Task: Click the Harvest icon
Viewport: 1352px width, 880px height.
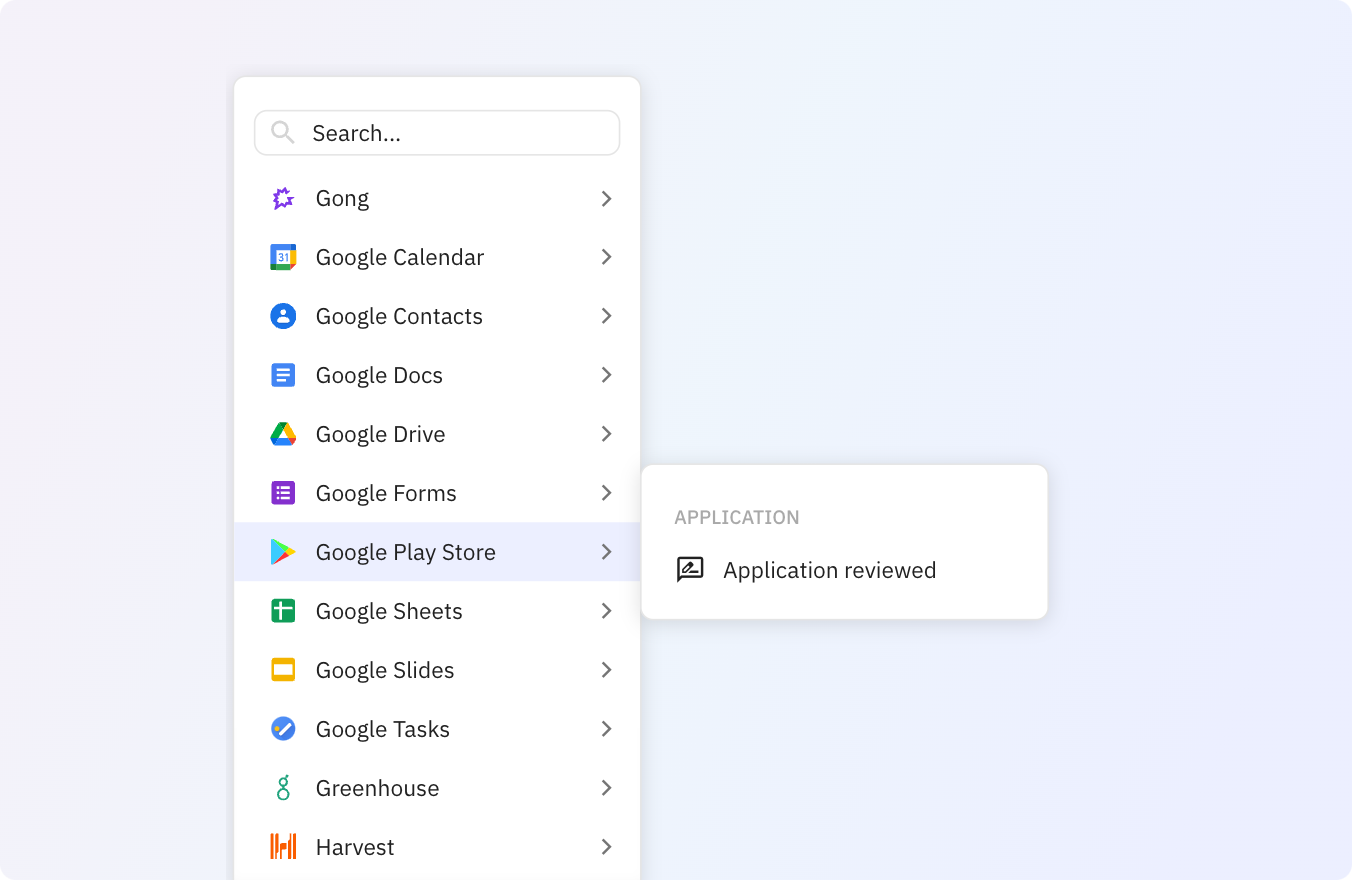Action: (x=283, y=847)
